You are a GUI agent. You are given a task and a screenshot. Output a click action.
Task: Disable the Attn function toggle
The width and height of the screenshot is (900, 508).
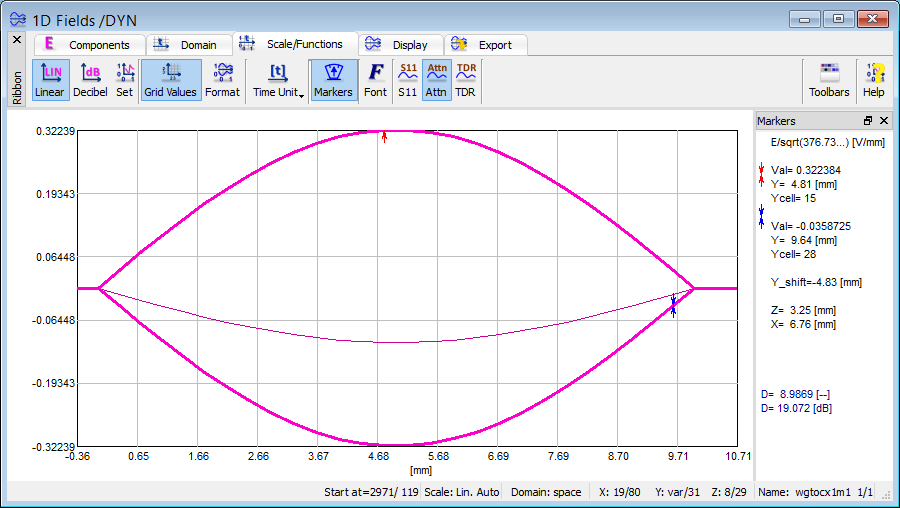[437, 80]
